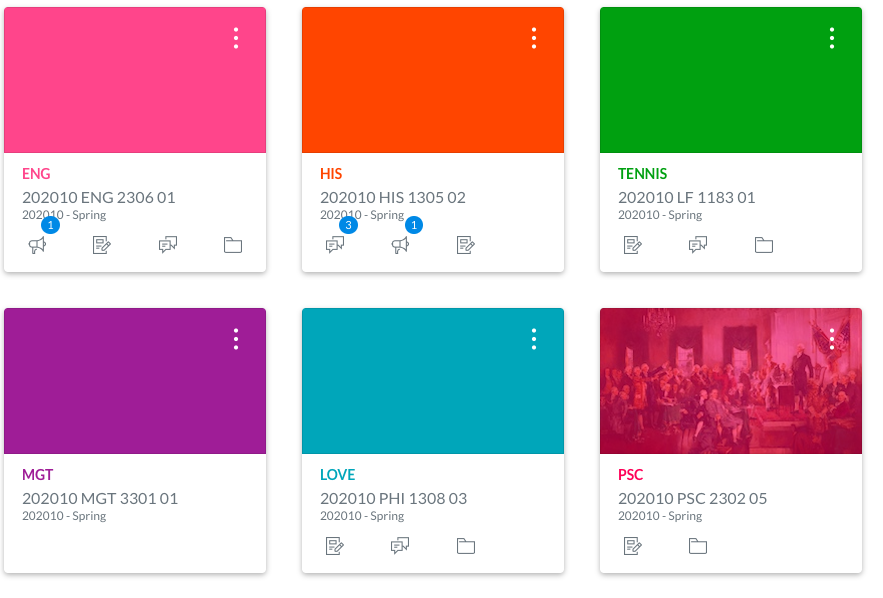Open Assignments icon on HIS course card
This screenshot has height=598, width=883.
click(466, 245)
